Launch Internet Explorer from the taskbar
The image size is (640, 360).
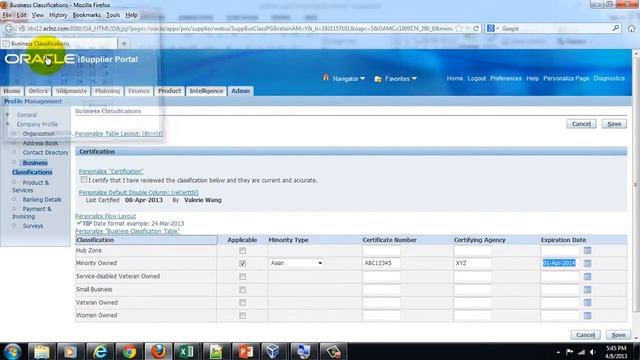[100, 351]
